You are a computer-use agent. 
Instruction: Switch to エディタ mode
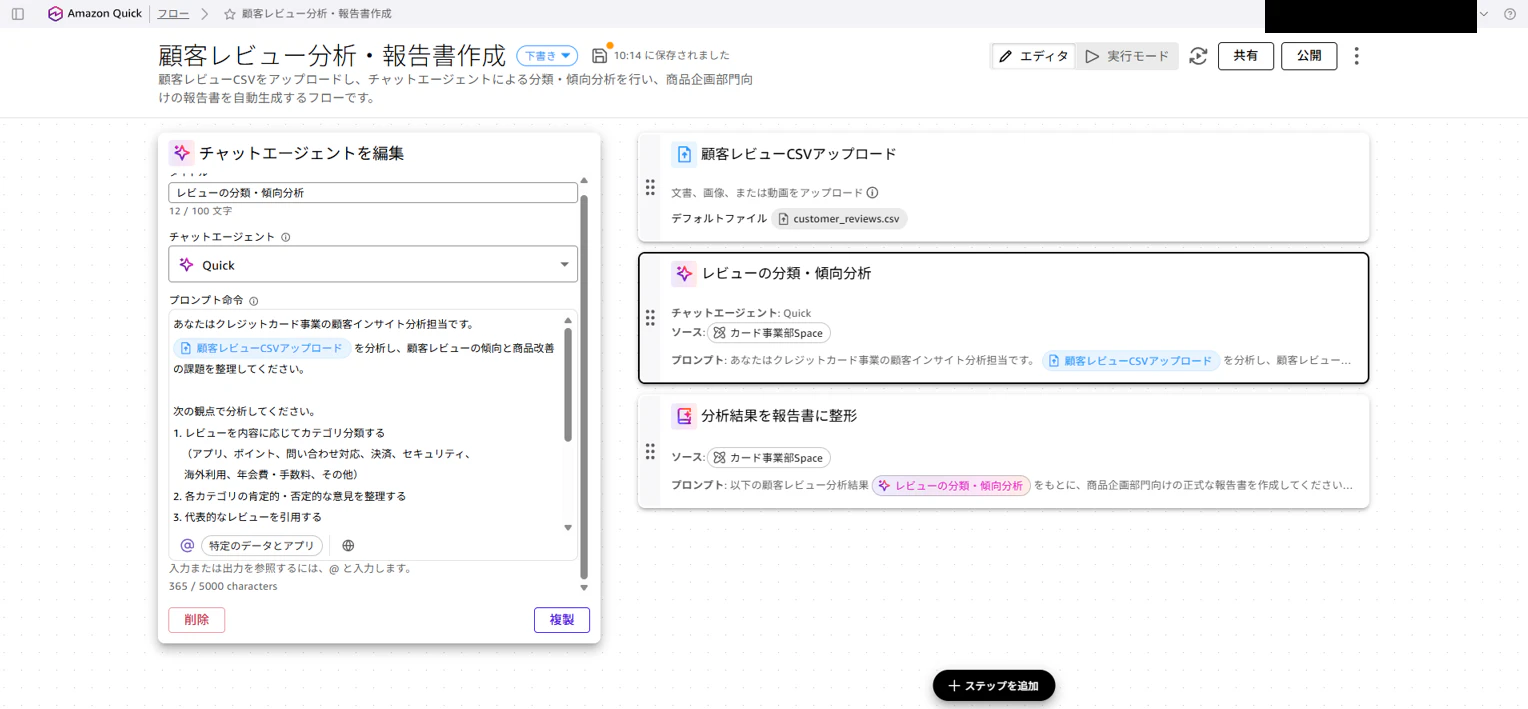coord(1034,56)
